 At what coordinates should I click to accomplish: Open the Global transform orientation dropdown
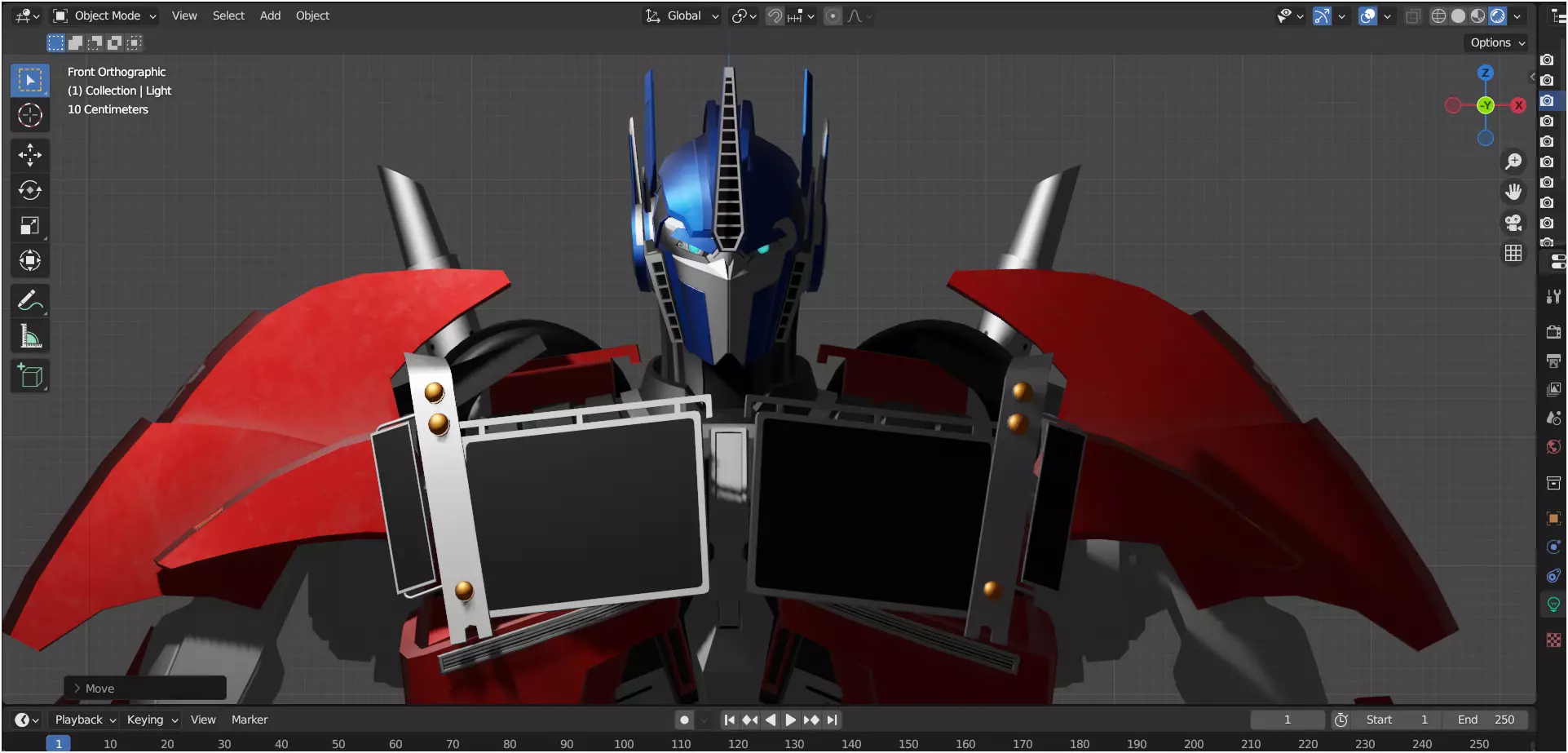coord(682,16)
